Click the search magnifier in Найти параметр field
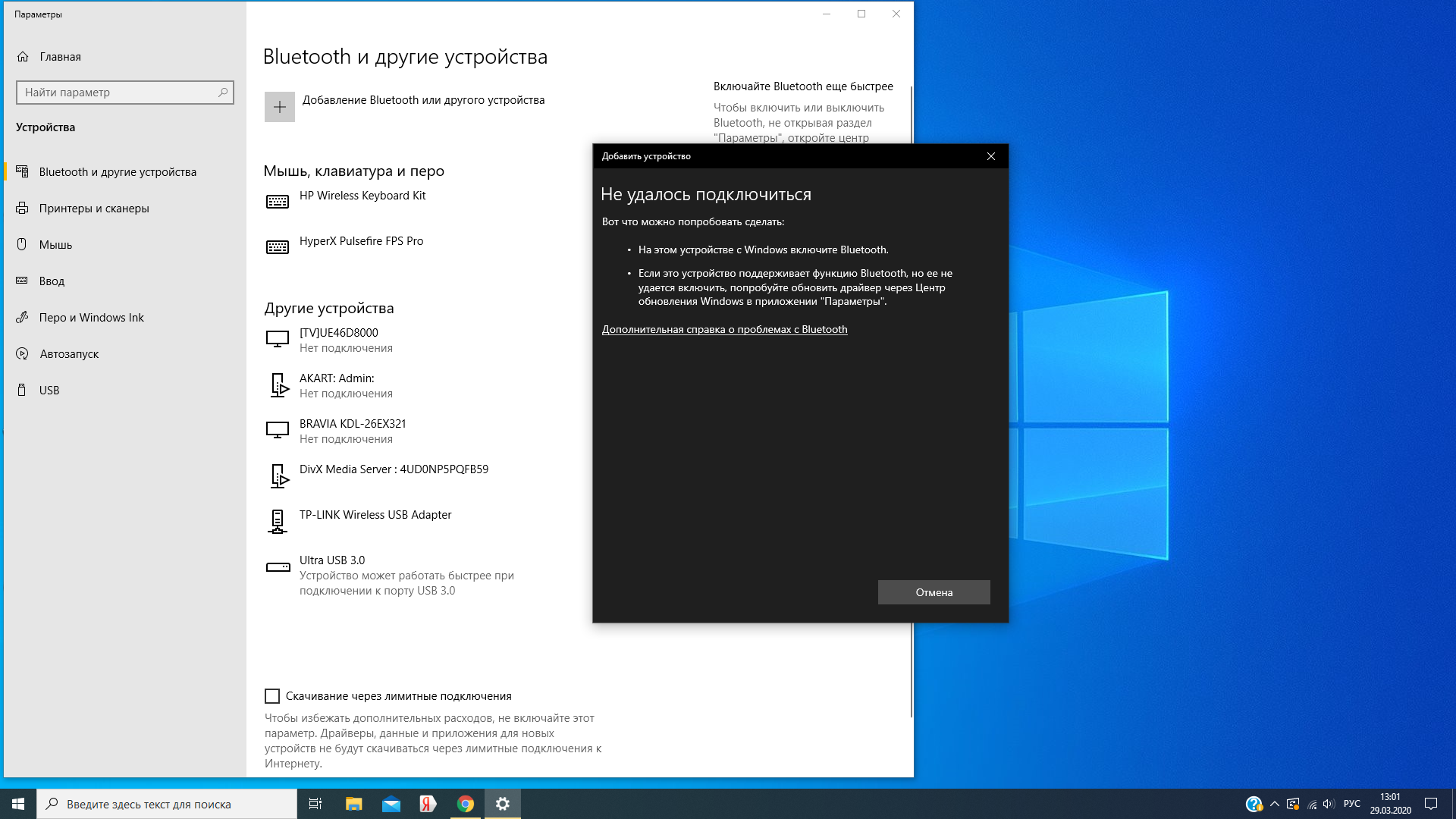This screenshot has width=1456, height=819. click(223, 93)
